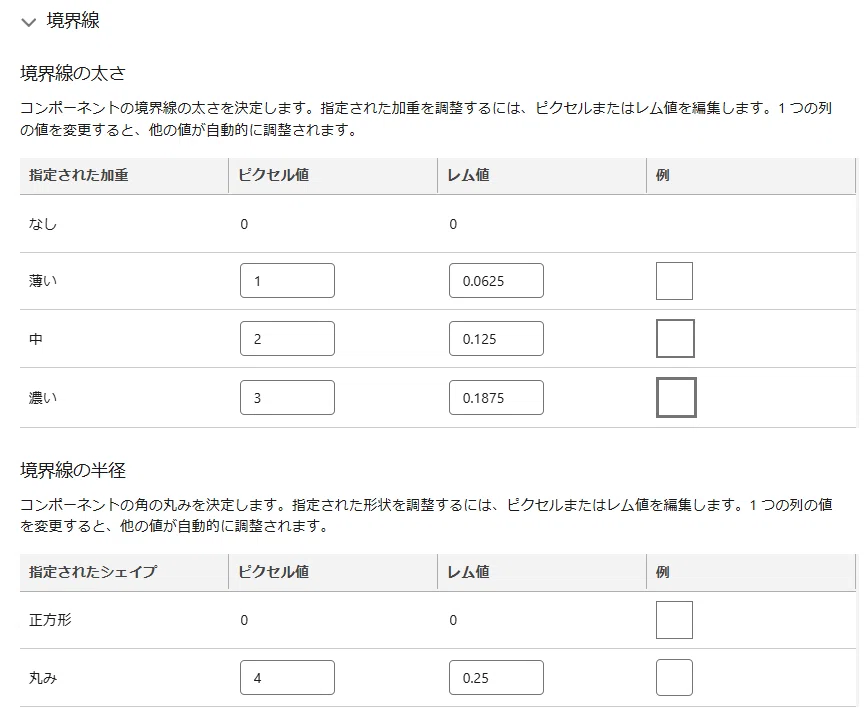Click pixel value field for 丸み
This screenshot has height=715, width=866.
click(x=287, y=677)
